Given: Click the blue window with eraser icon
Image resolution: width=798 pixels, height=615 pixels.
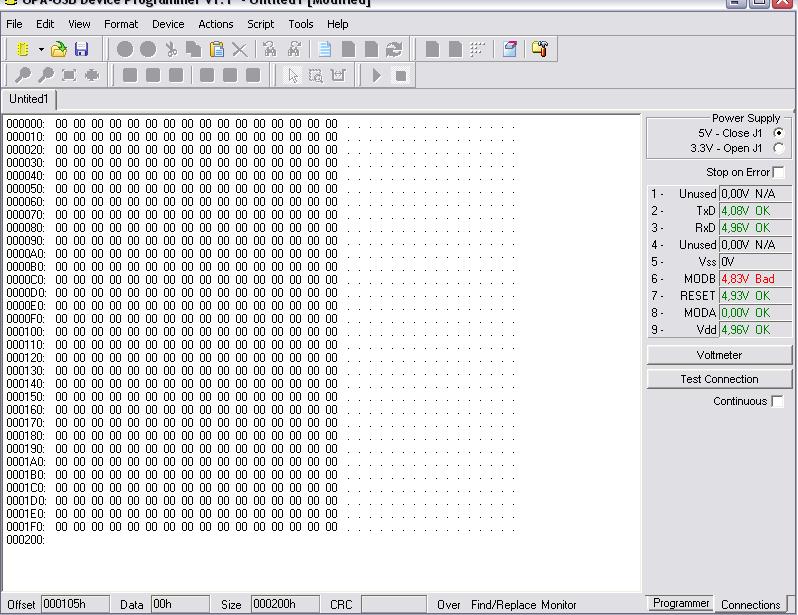Looking at the screenshot, I should pos(510,49).
